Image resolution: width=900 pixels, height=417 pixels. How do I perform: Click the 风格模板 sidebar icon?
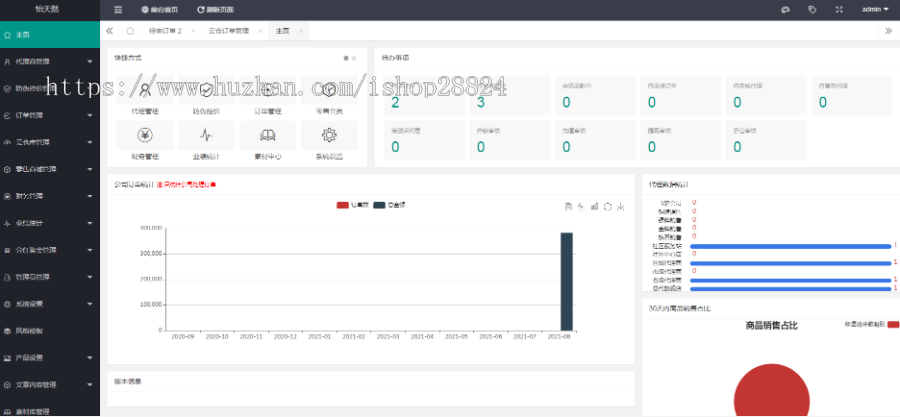(7, 331)
